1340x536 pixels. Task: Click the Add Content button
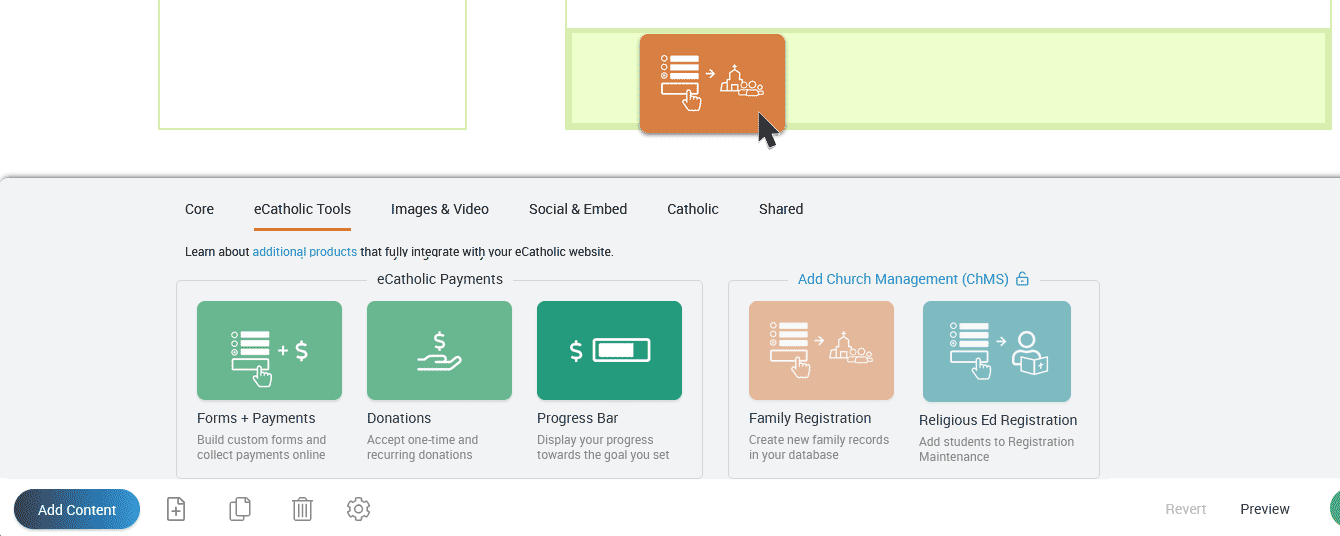click(x=77, y=509)
